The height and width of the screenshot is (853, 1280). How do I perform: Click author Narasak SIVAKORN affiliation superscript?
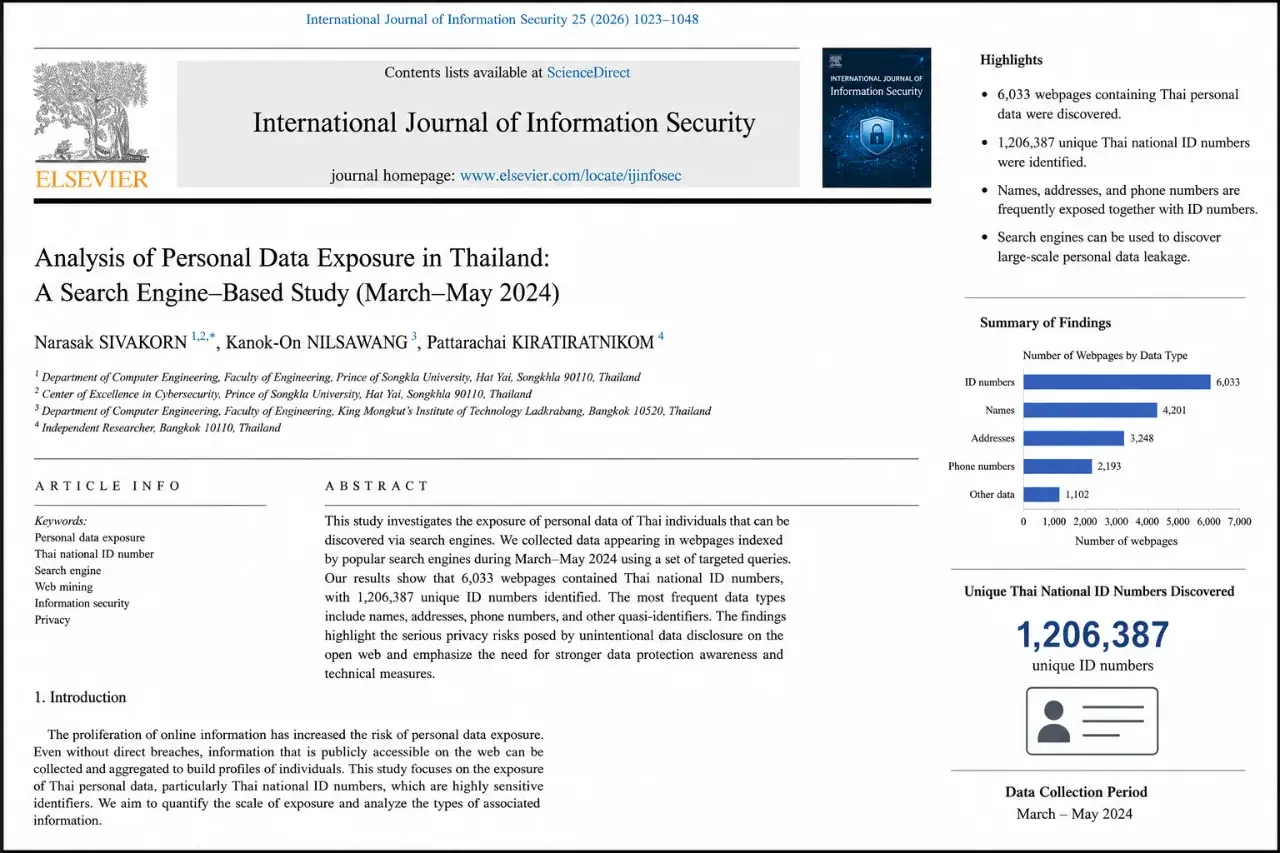pyautogui.click(x=205, y=339)
